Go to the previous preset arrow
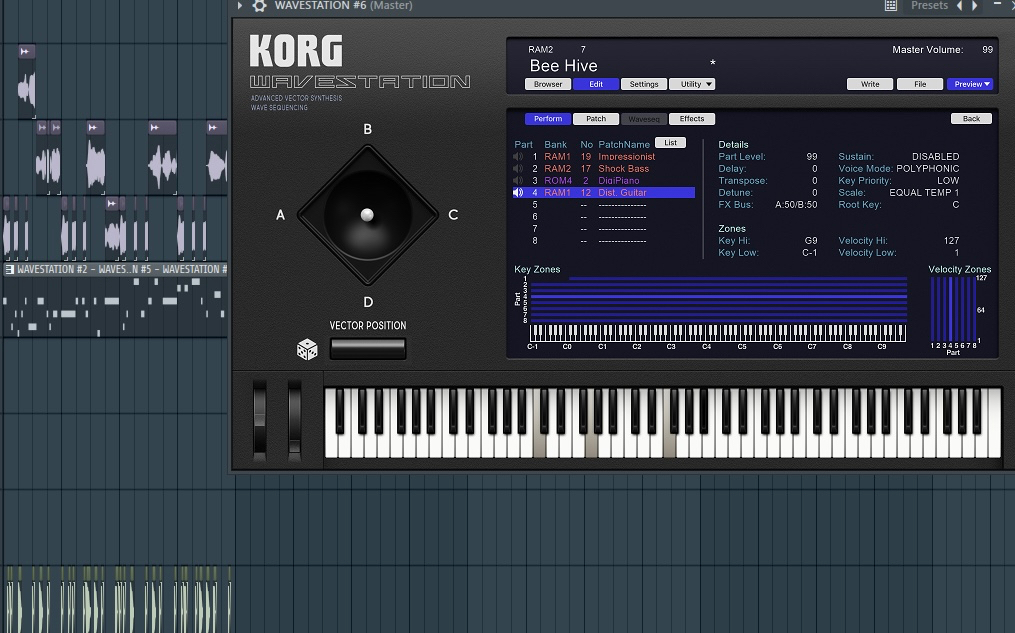 click(960, 6)
